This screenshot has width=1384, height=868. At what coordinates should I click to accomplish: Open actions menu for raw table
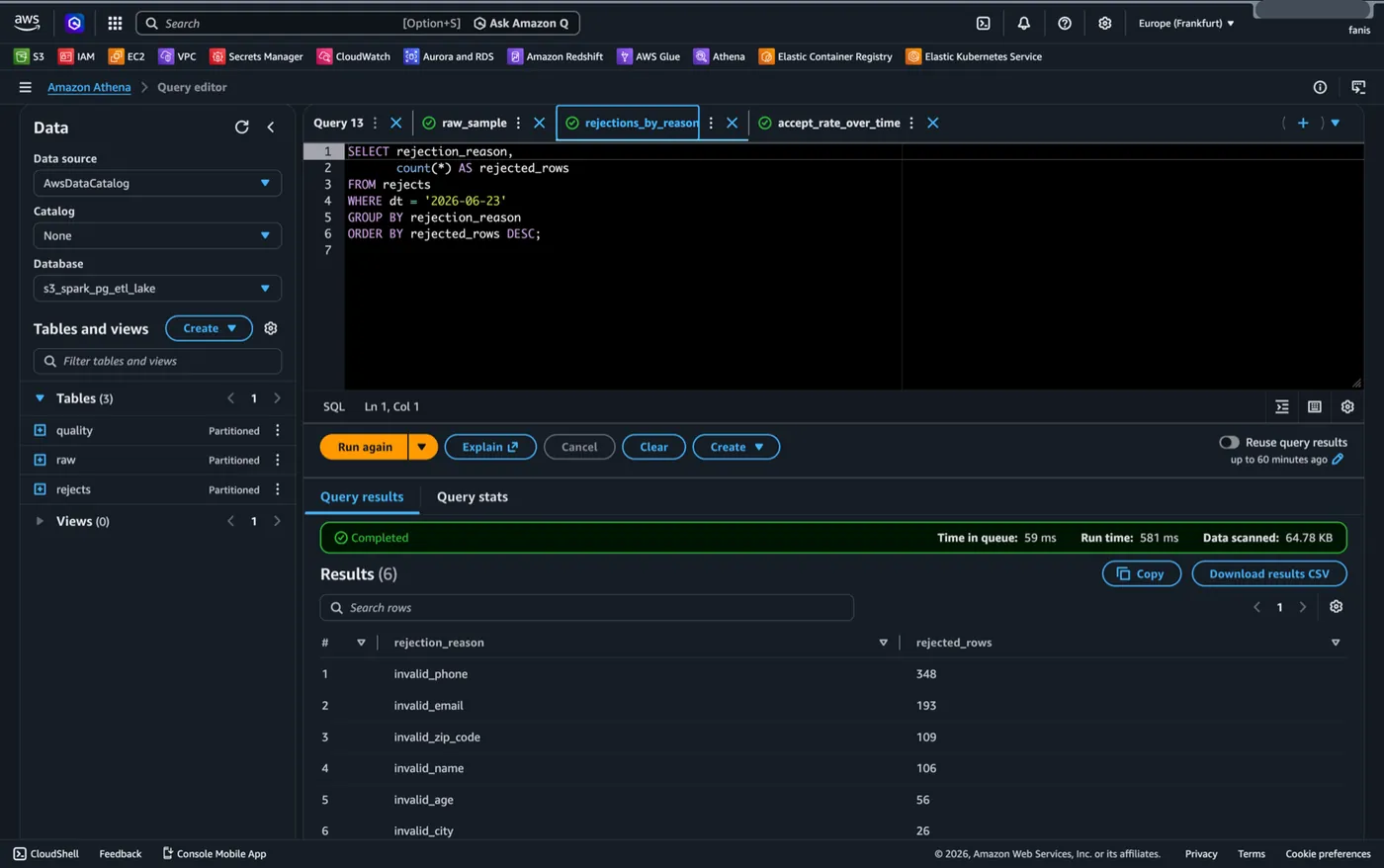(278, 460)
